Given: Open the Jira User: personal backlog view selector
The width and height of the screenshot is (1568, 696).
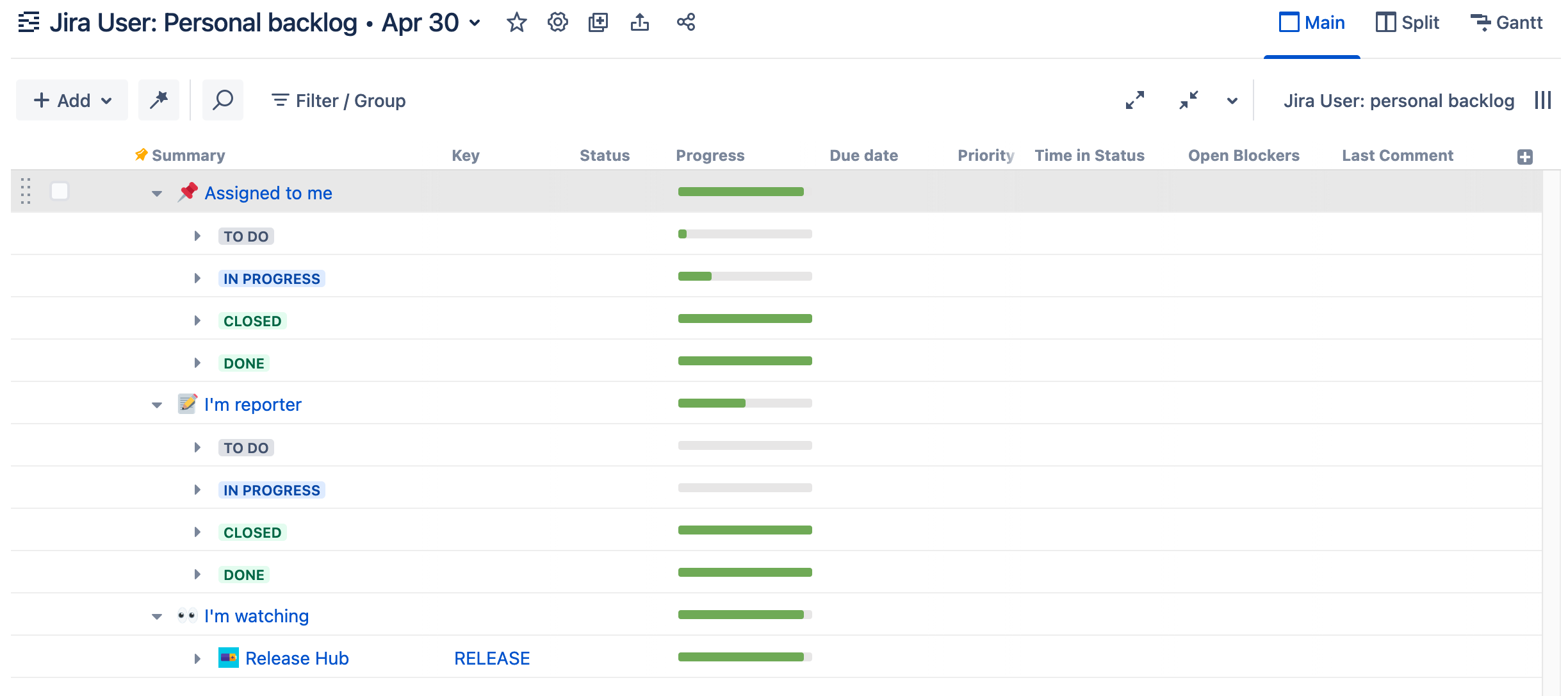Looking at the screenshot, I should [x=1399, y=101].
